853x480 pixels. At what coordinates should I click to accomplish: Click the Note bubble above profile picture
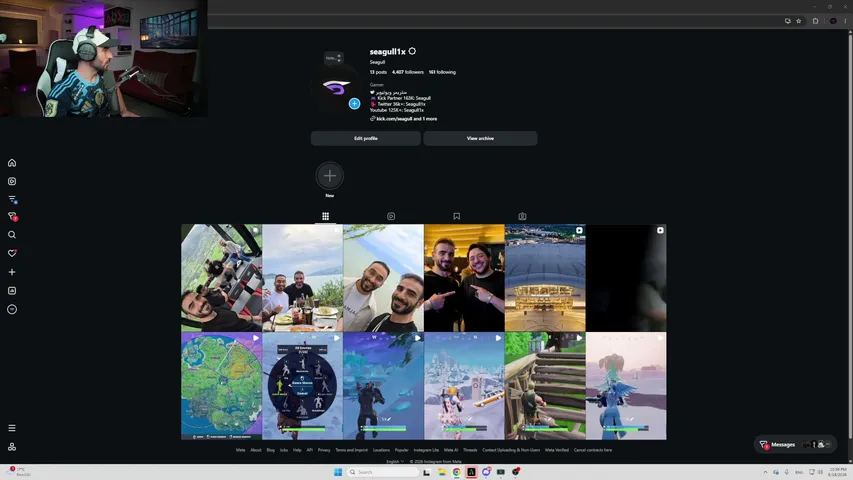333,58
